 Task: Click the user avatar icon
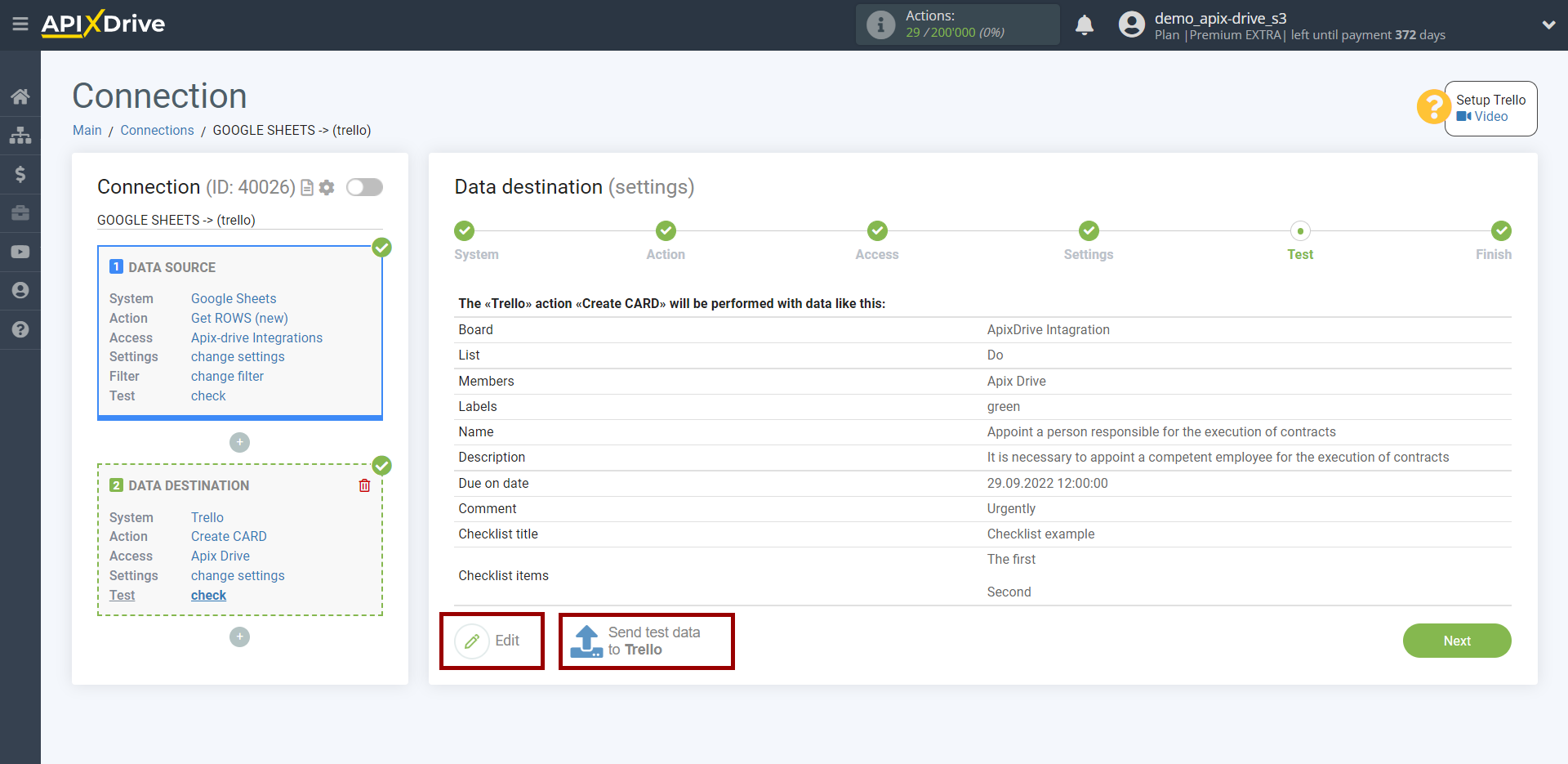pos(1132,25)
